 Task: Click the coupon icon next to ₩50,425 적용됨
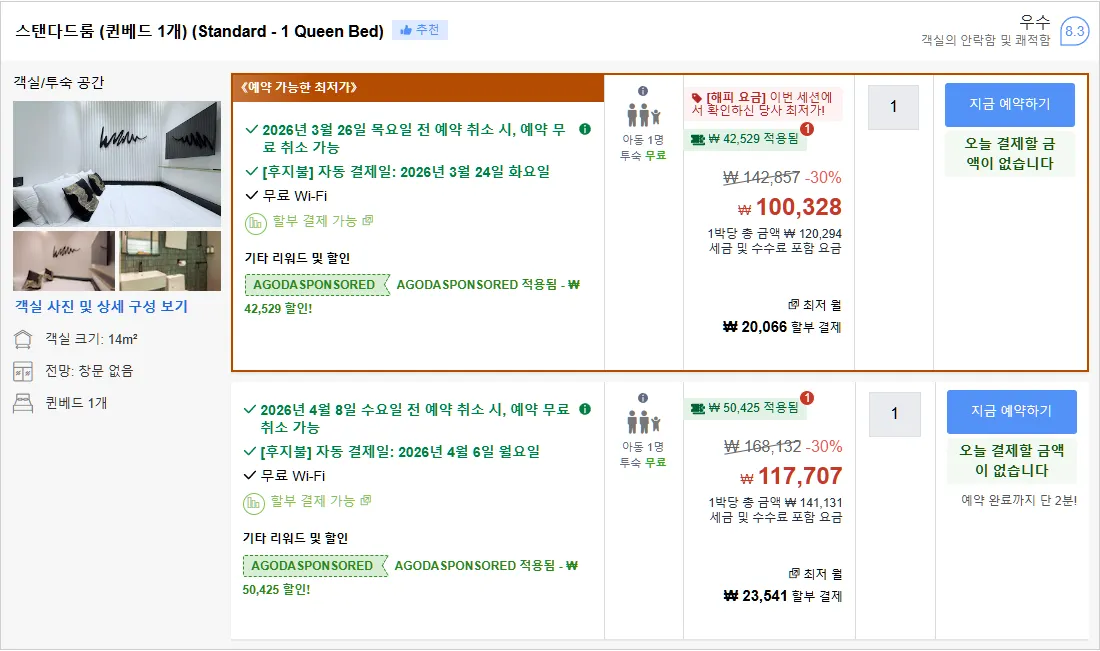(x=697, y=408)
